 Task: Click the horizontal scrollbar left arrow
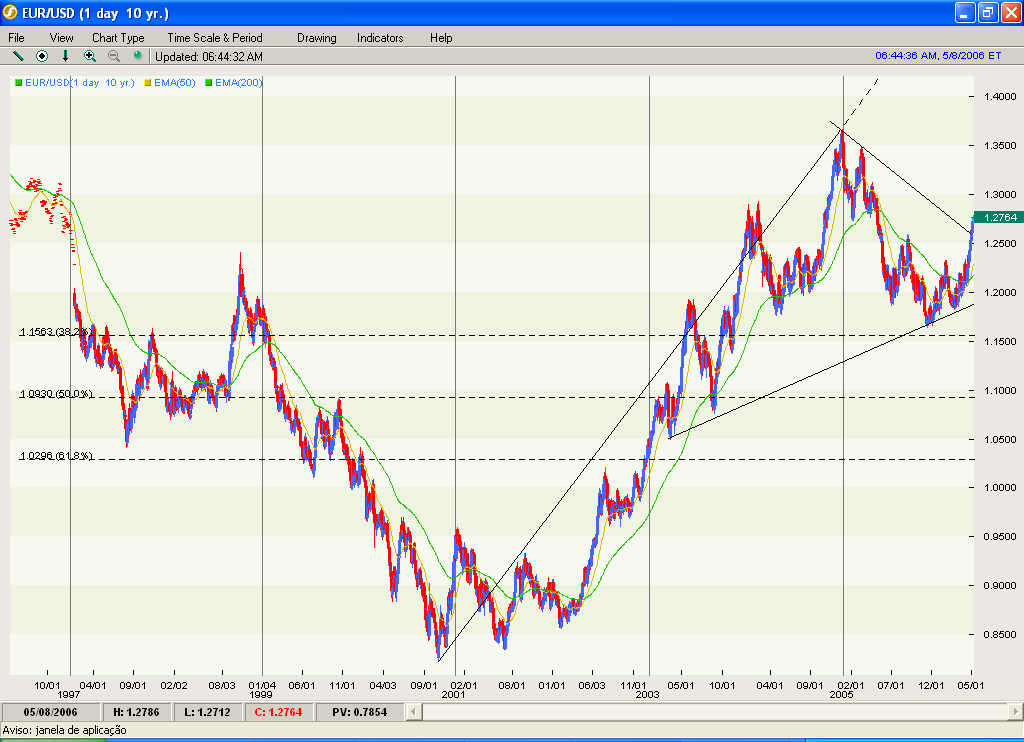412,712
